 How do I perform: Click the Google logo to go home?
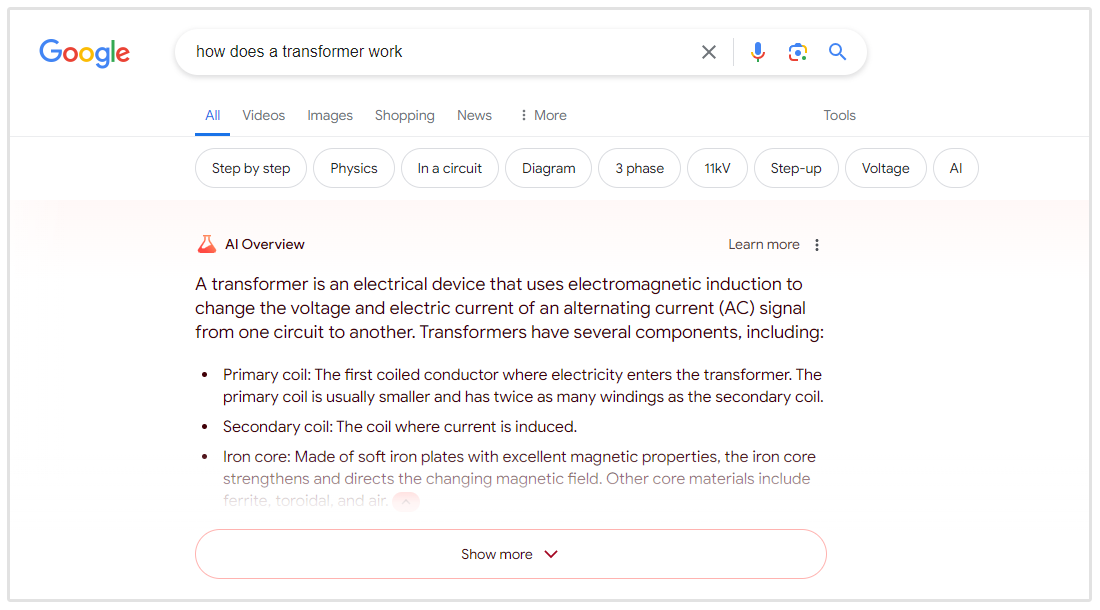coord(84,53)
